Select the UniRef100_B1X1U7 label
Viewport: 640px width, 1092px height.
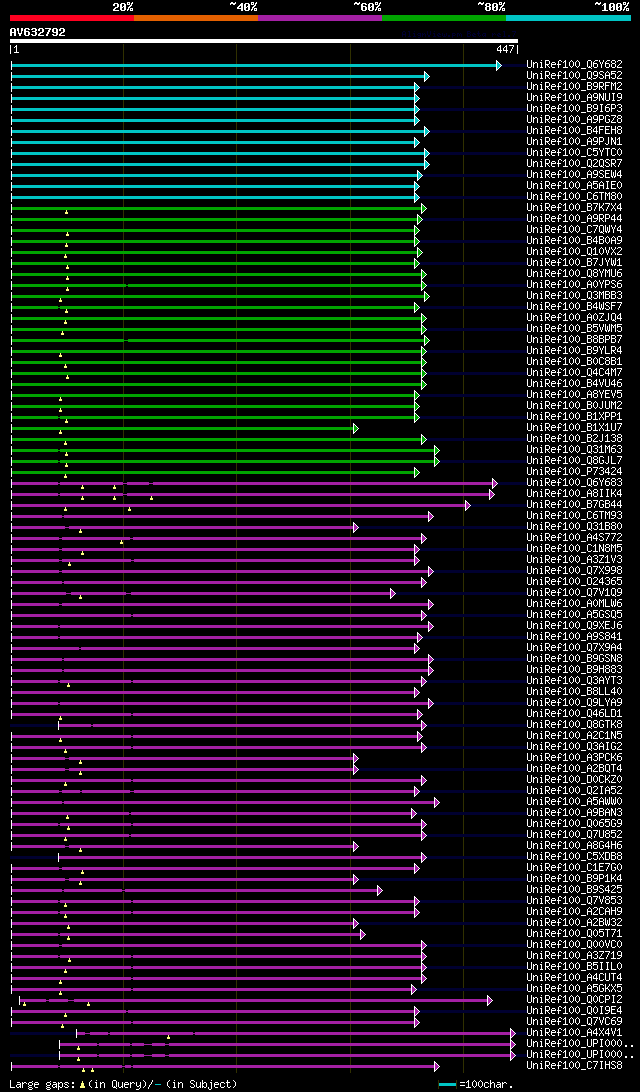(x=575, y=428)
